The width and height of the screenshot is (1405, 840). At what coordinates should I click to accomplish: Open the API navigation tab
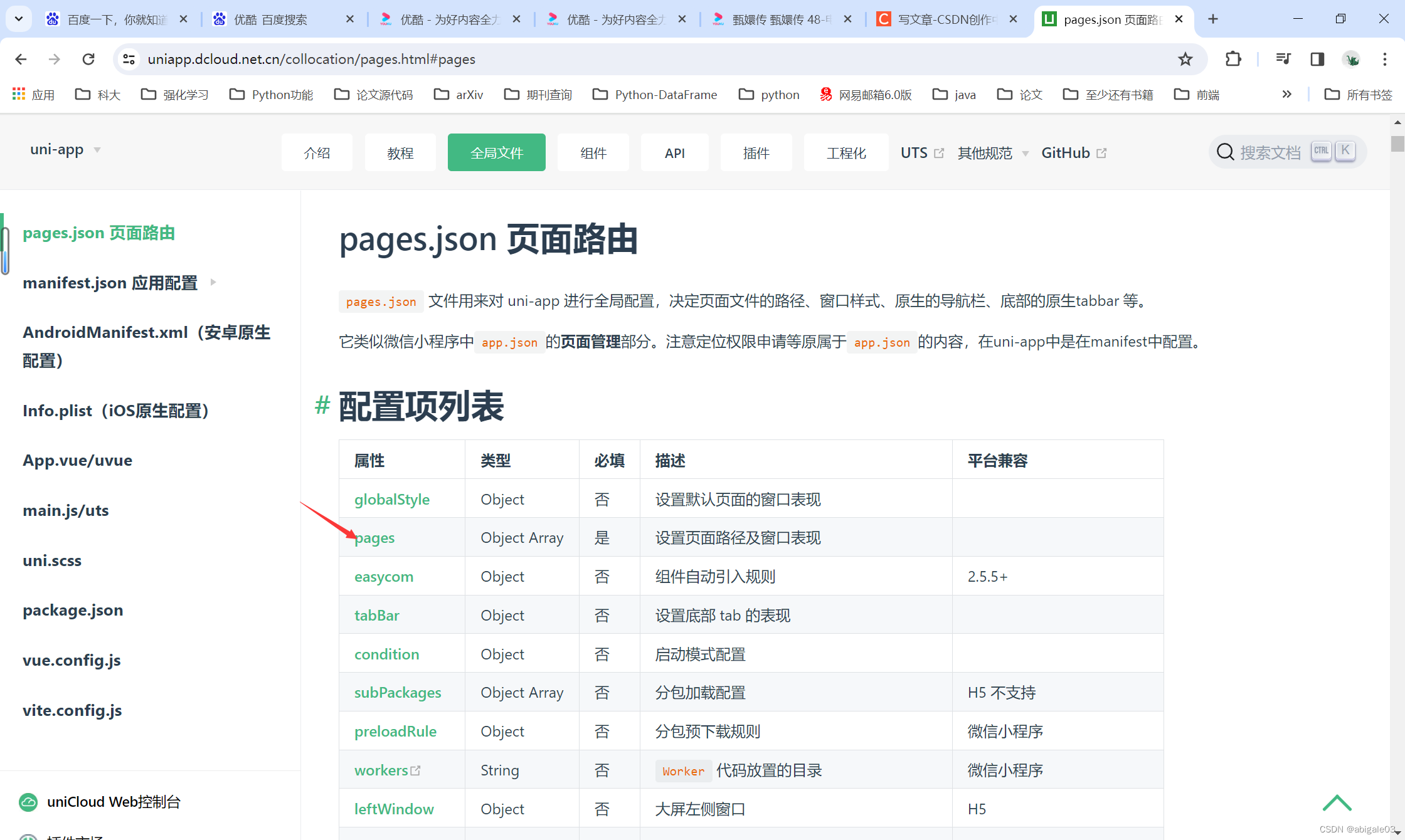675,152
